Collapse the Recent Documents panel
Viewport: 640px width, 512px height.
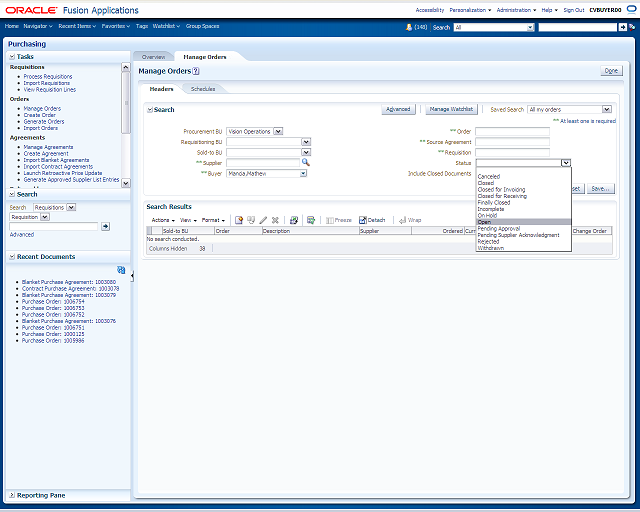tap(12, 257)
